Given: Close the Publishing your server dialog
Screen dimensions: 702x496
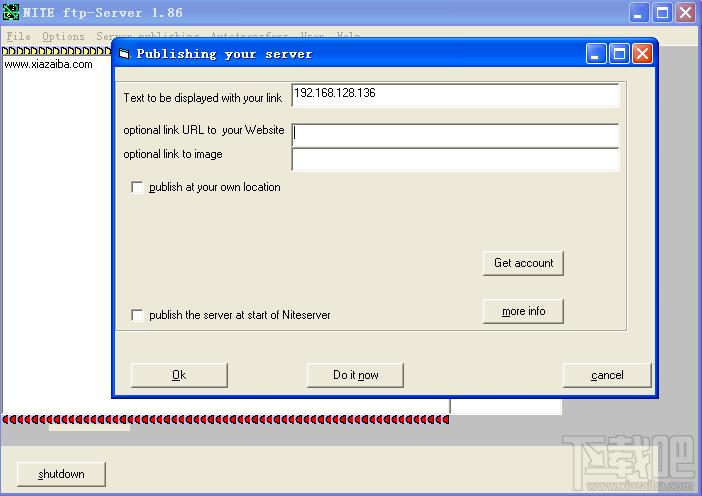Looking at the screenshot, I should coord(641,54).
